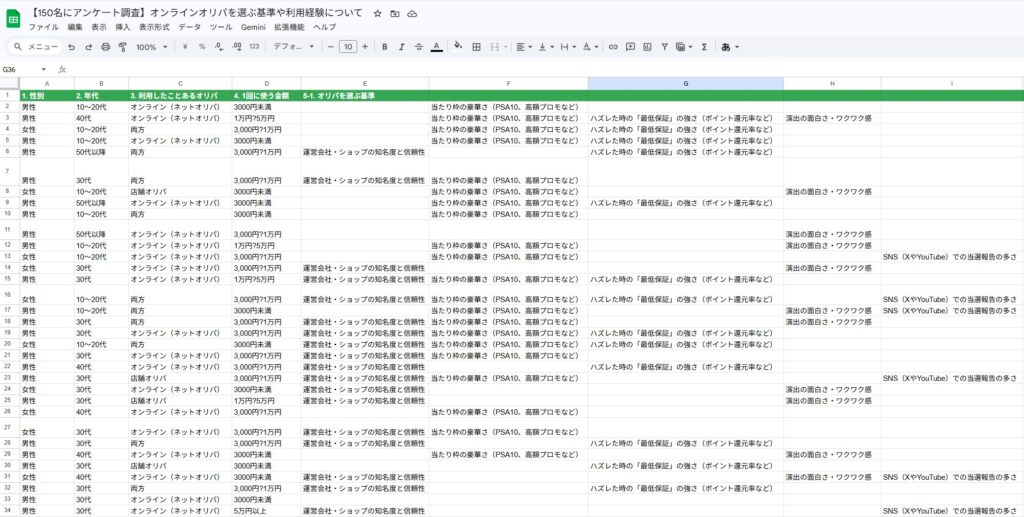This screenshot has height=517, width=1024.
Task: Open the 100% zoom dropdown
Action: pyautogui.click(x=152, y=47)
